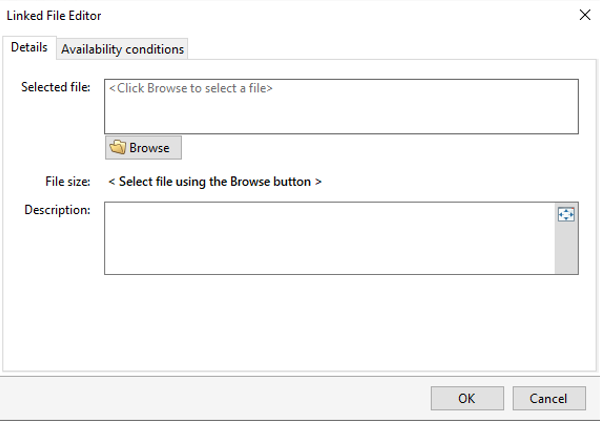Click the folder icon on Browse button
Screen dimensions: 600x421
117,147
